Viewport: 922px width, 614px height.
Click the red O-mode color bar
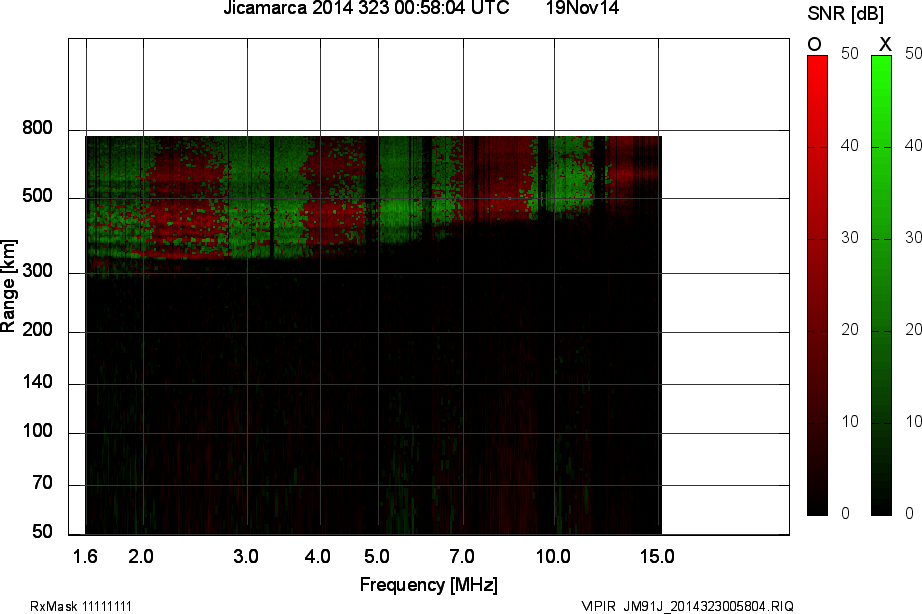[x=817, y=286]
